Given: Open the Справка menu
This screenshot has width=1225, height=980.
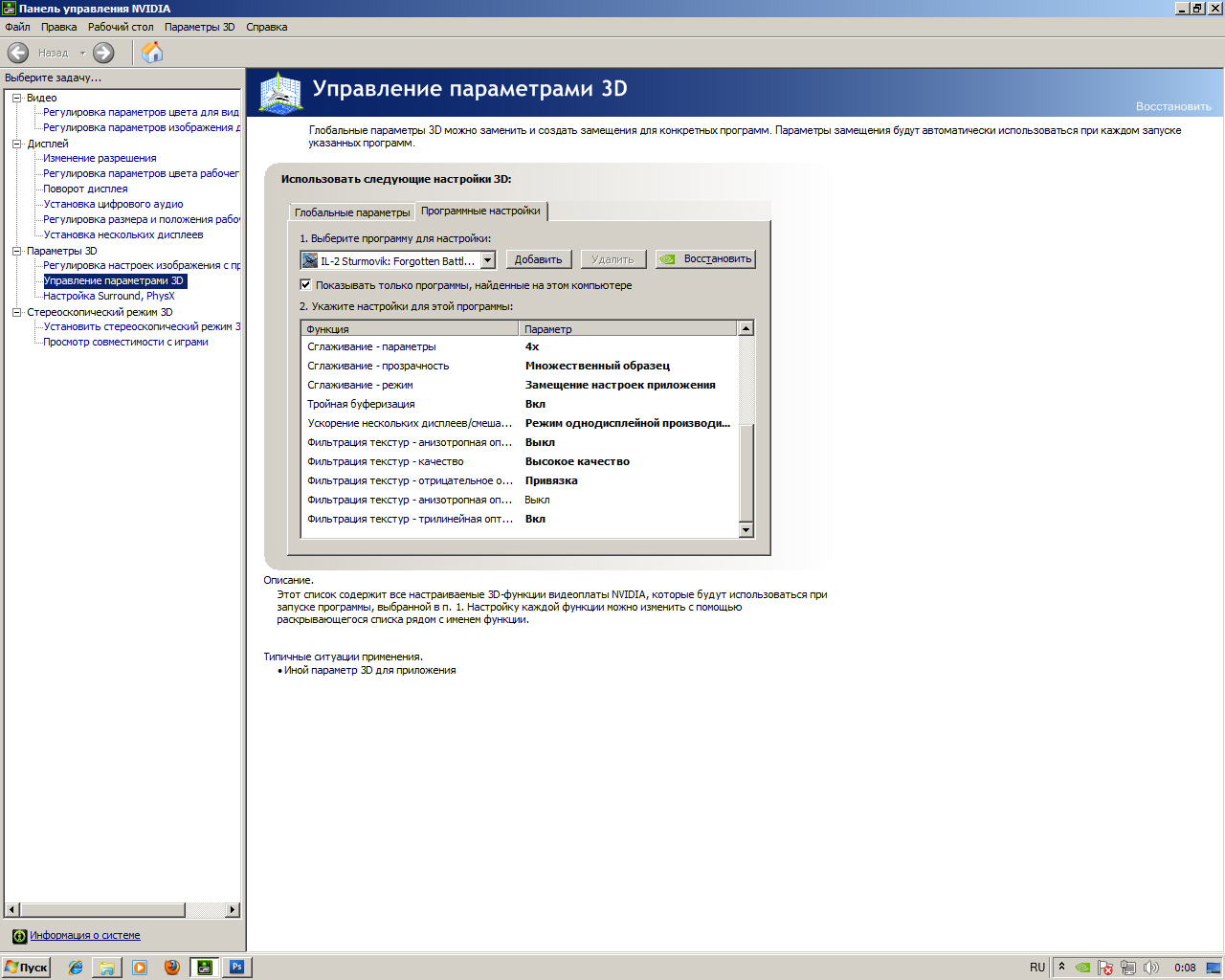Looking at the screenshot, I should tap(267, 27).
